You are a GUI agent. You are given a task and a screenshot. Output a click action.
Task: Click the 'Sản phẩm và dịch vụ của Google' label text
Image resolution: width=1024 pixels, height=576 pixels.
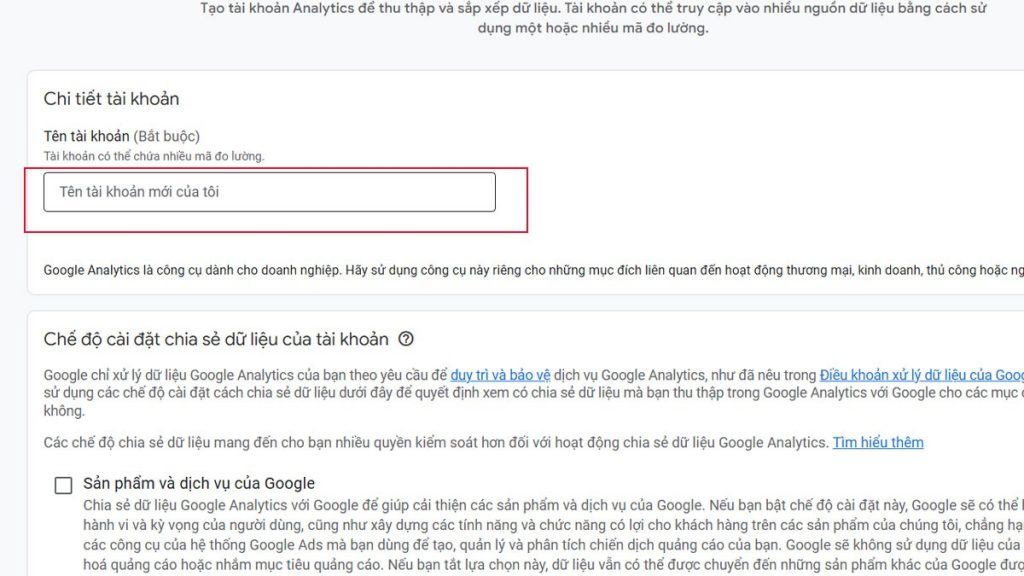pos(199,483)
